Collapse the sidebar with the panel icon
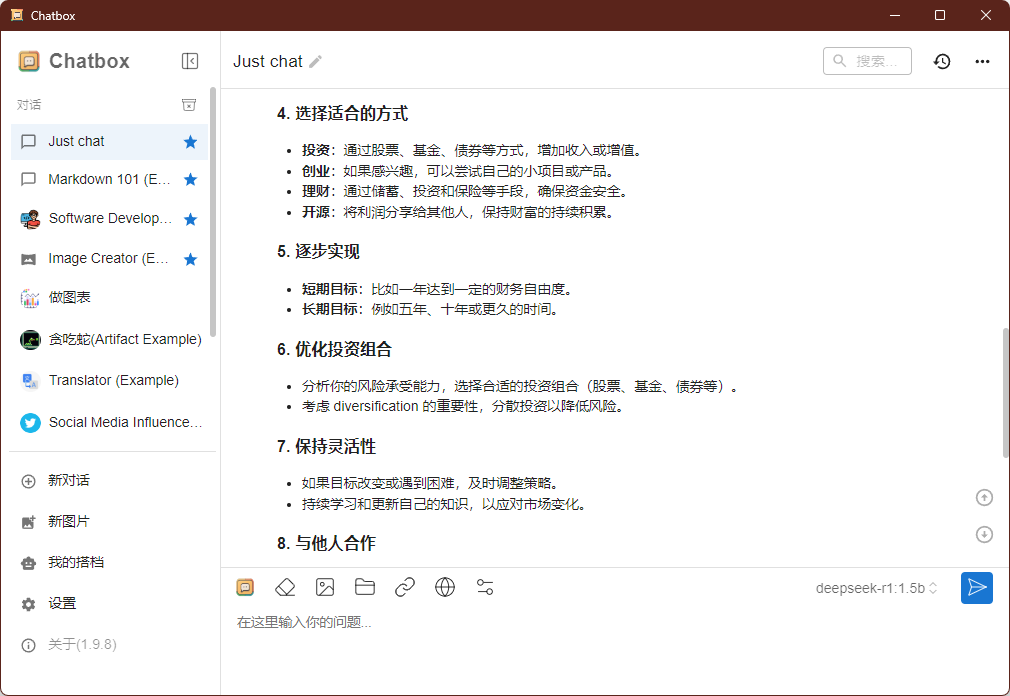Screen dimensions: 1010x696 click(x=189, y=61)
